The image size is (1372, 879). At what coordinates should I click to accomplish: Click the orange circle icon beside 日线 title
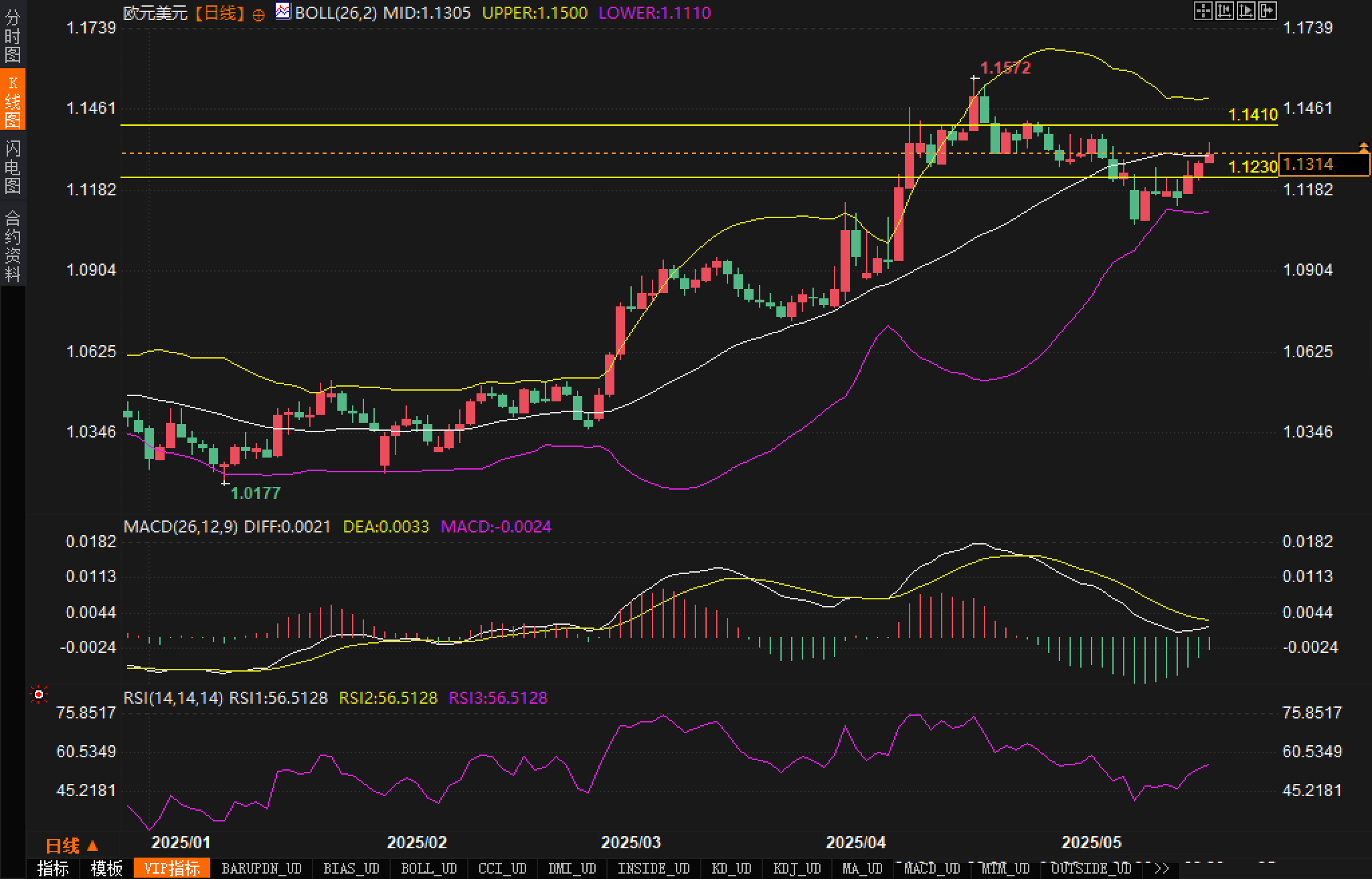point(258,15)
